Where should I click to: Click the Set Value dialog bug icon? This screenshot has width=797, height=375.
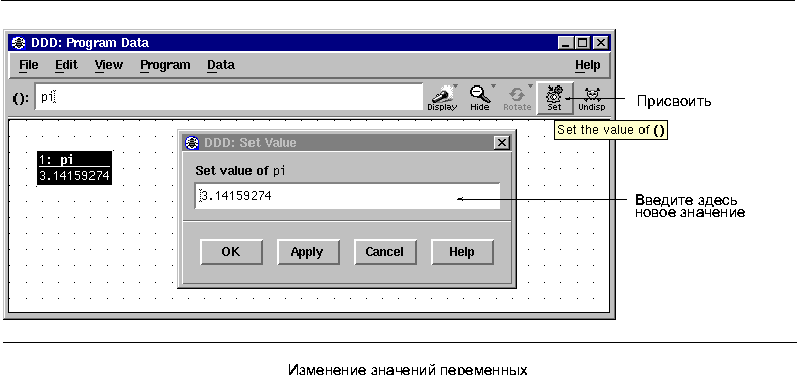click(x=192, y=143)
